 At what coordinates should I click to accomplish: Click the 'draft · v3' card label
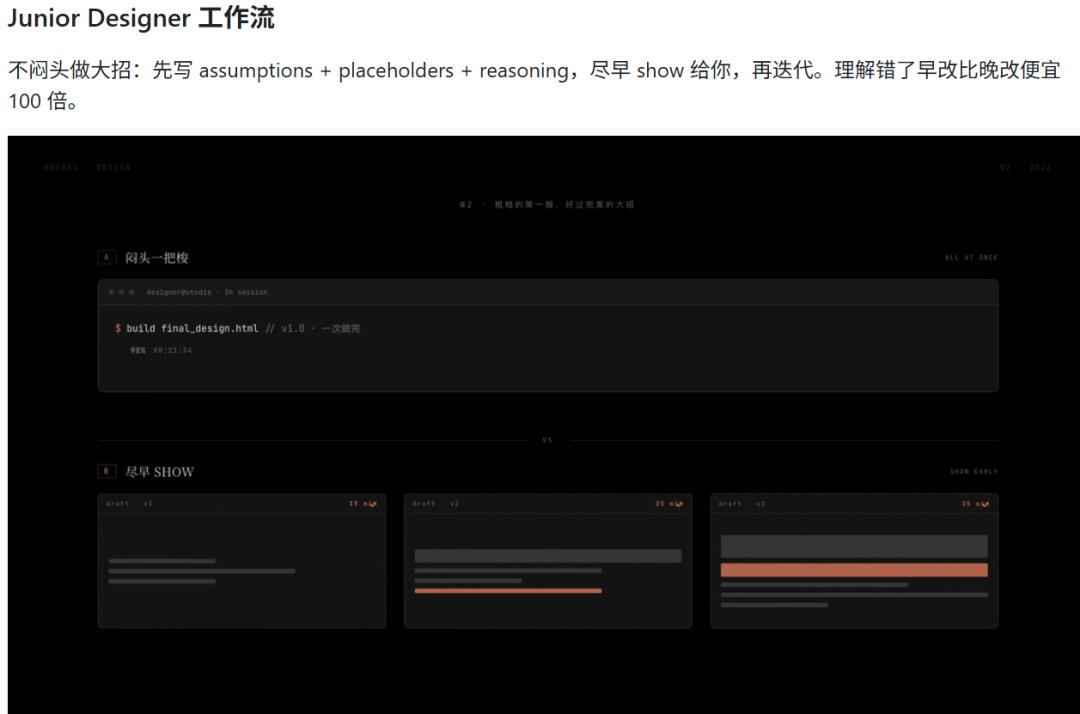point(742,503)
